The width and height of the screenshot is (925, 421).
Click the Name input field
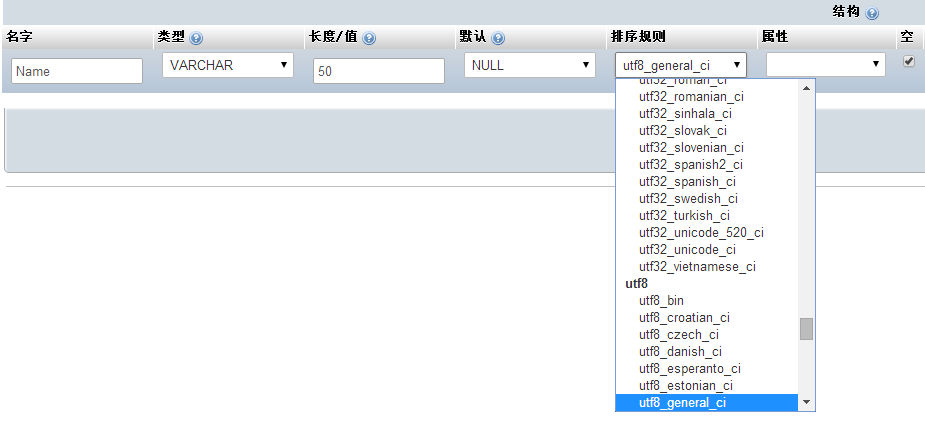pos(77,71)
